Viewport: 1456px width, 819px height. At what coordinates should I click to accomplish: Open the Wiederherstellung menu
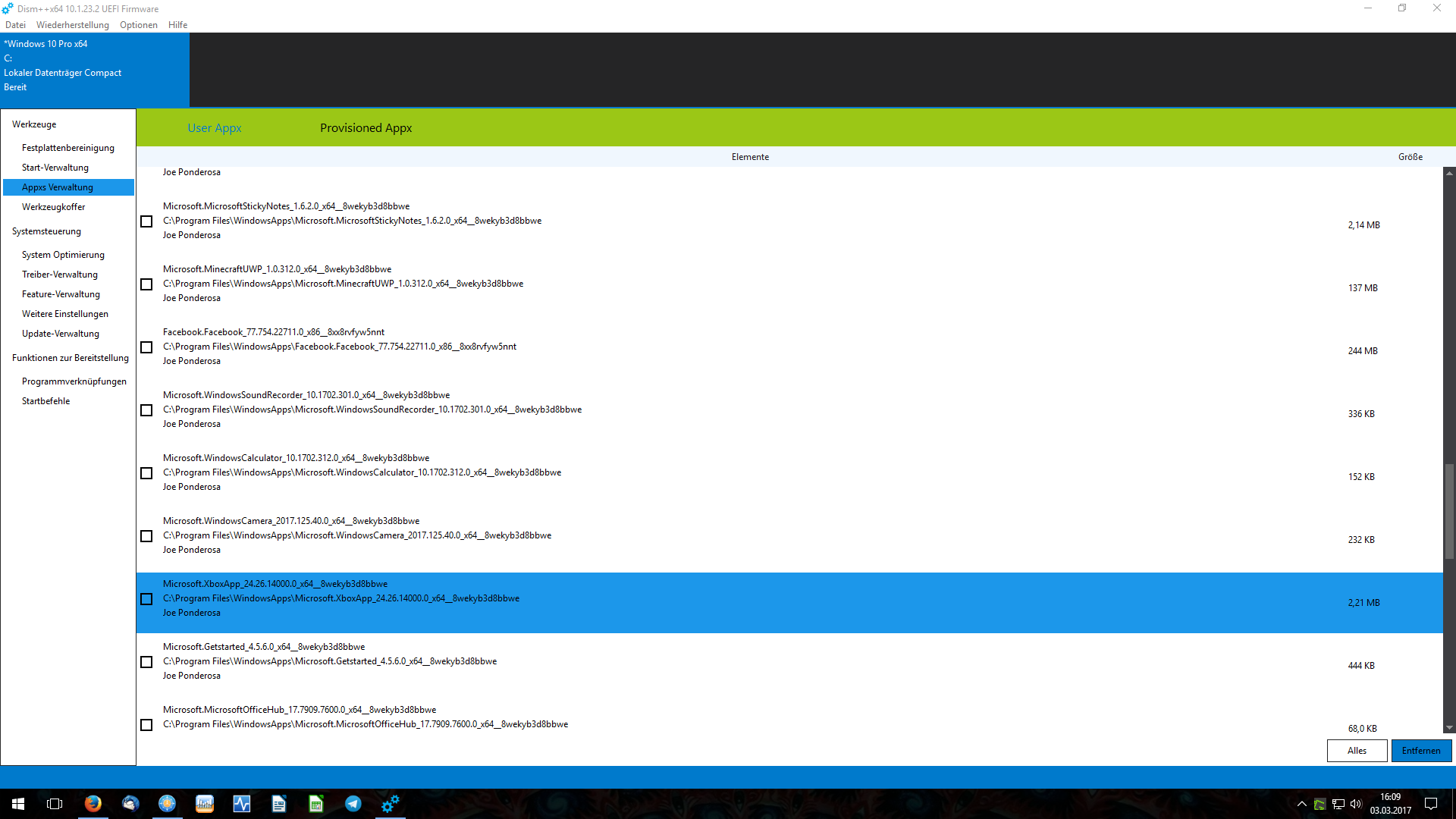pos(73,25)
